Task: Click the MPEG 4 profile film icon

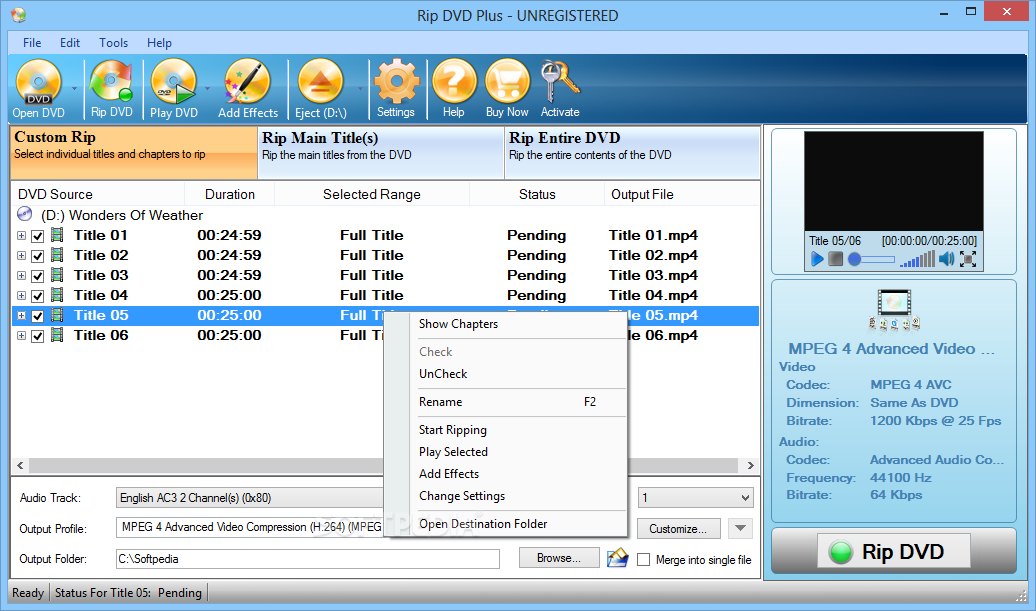Action: point(894,310)
